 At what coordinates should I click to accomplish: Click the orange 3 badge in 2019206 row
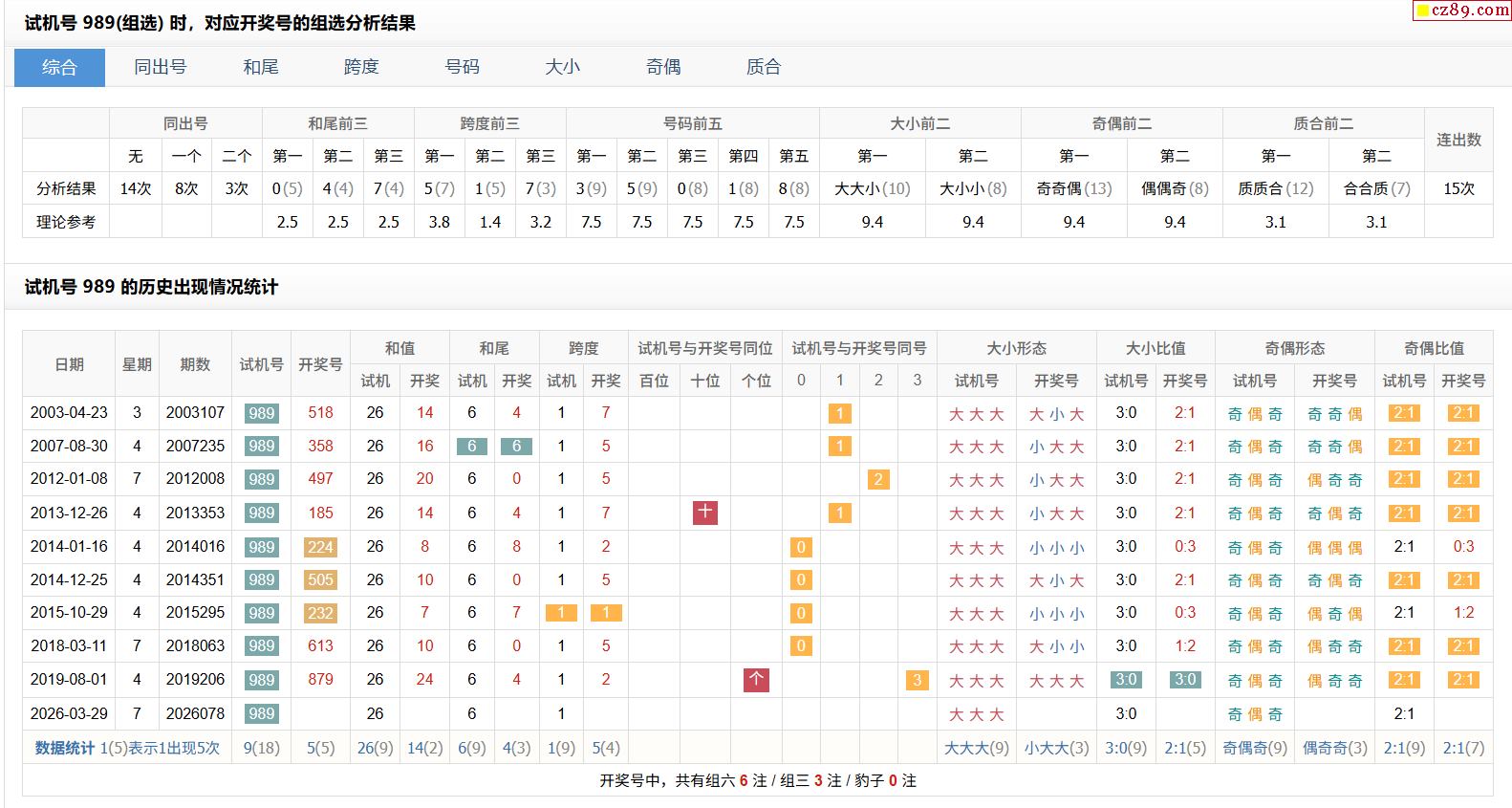[917, 680]
